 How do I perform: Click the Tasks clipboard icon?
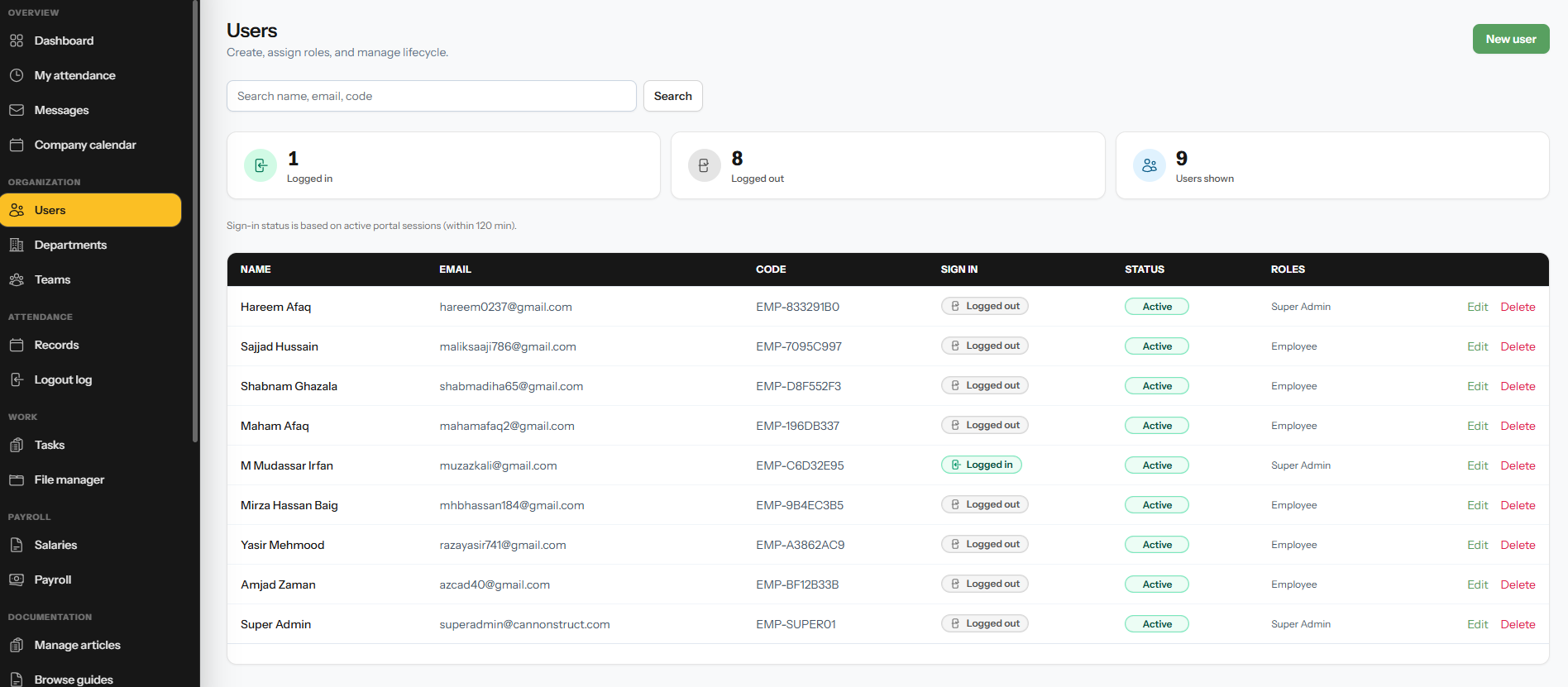17,445
